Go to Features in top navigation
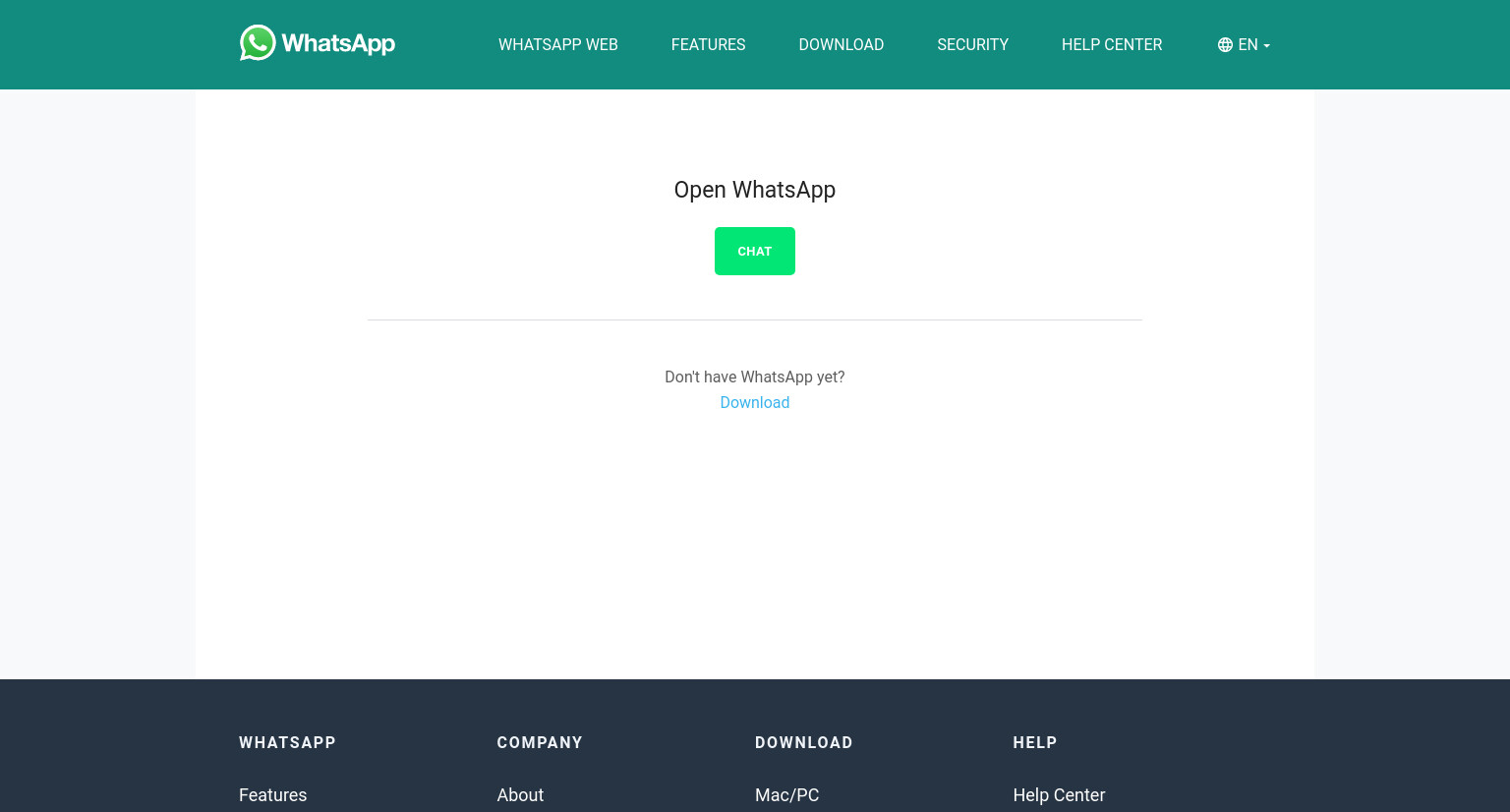This screenshot has height=812, width=1510. pos(708,45)
